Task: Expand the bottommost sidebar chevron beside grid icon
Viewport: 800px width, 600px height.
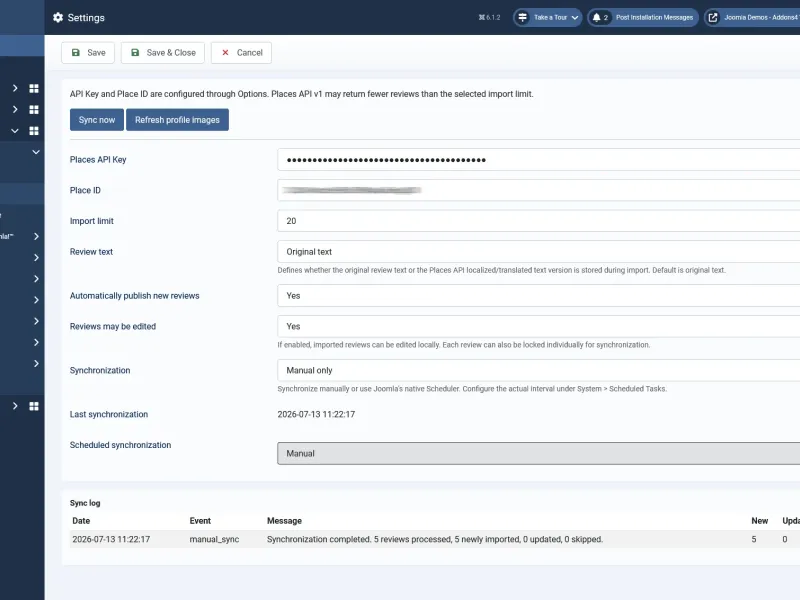Action: 15,406
